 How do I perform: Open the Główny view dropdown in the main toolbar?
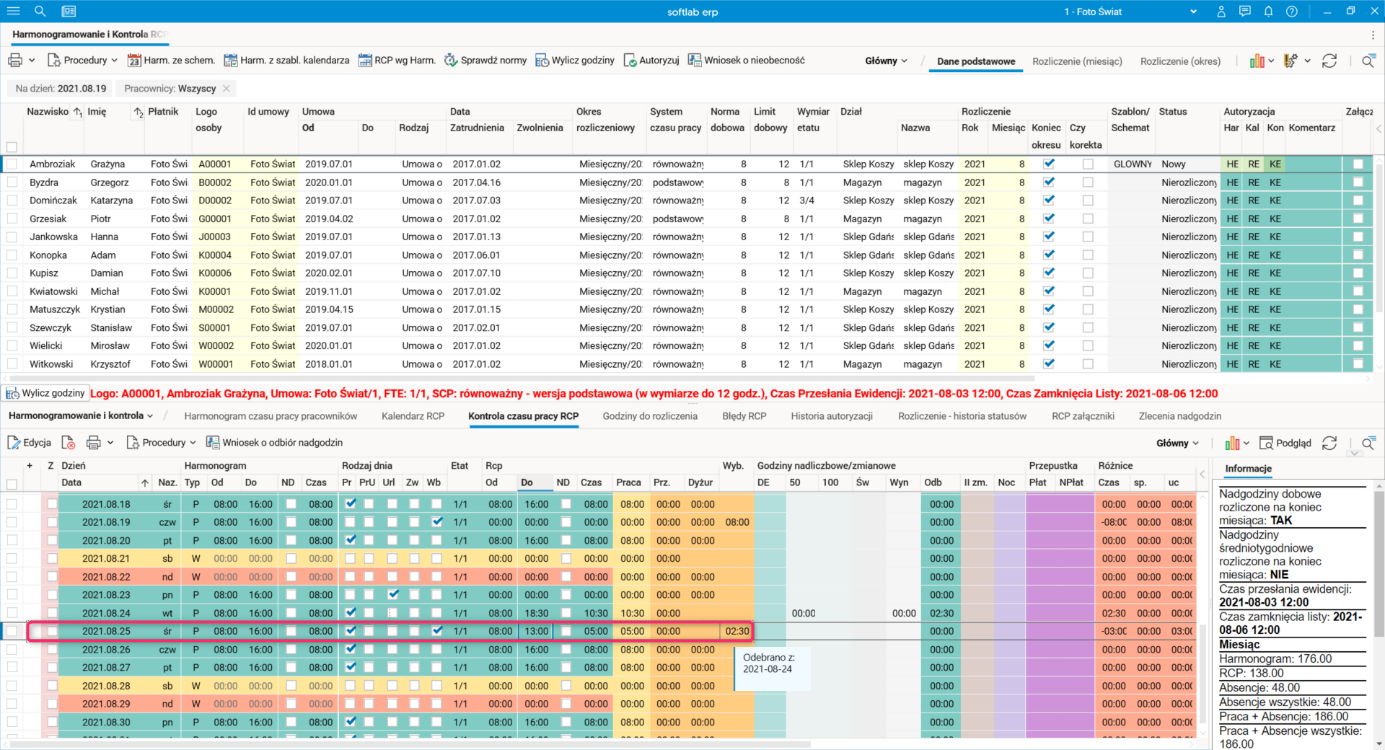coord(886,61)
